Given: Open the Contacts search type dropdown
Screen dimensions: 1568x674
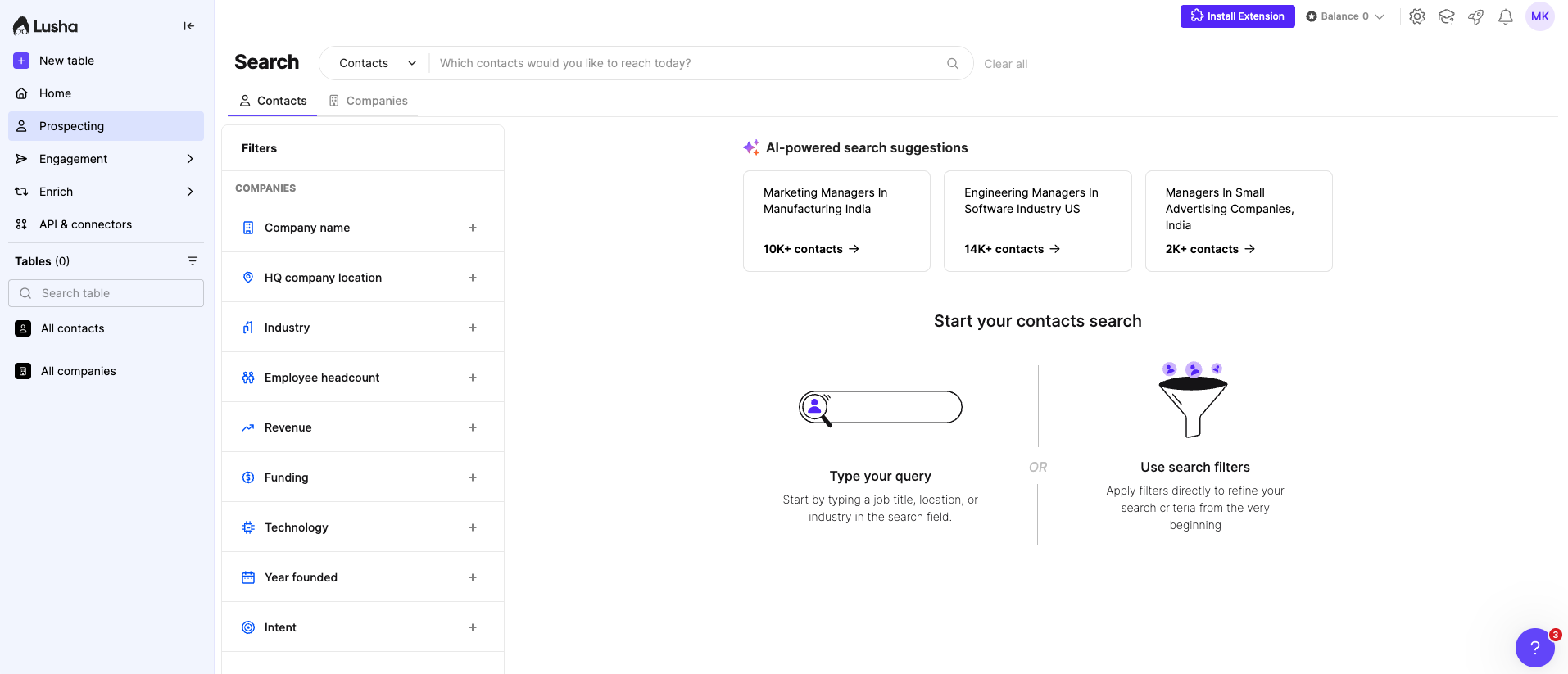Looking at the screenshot, I should 377,63.
